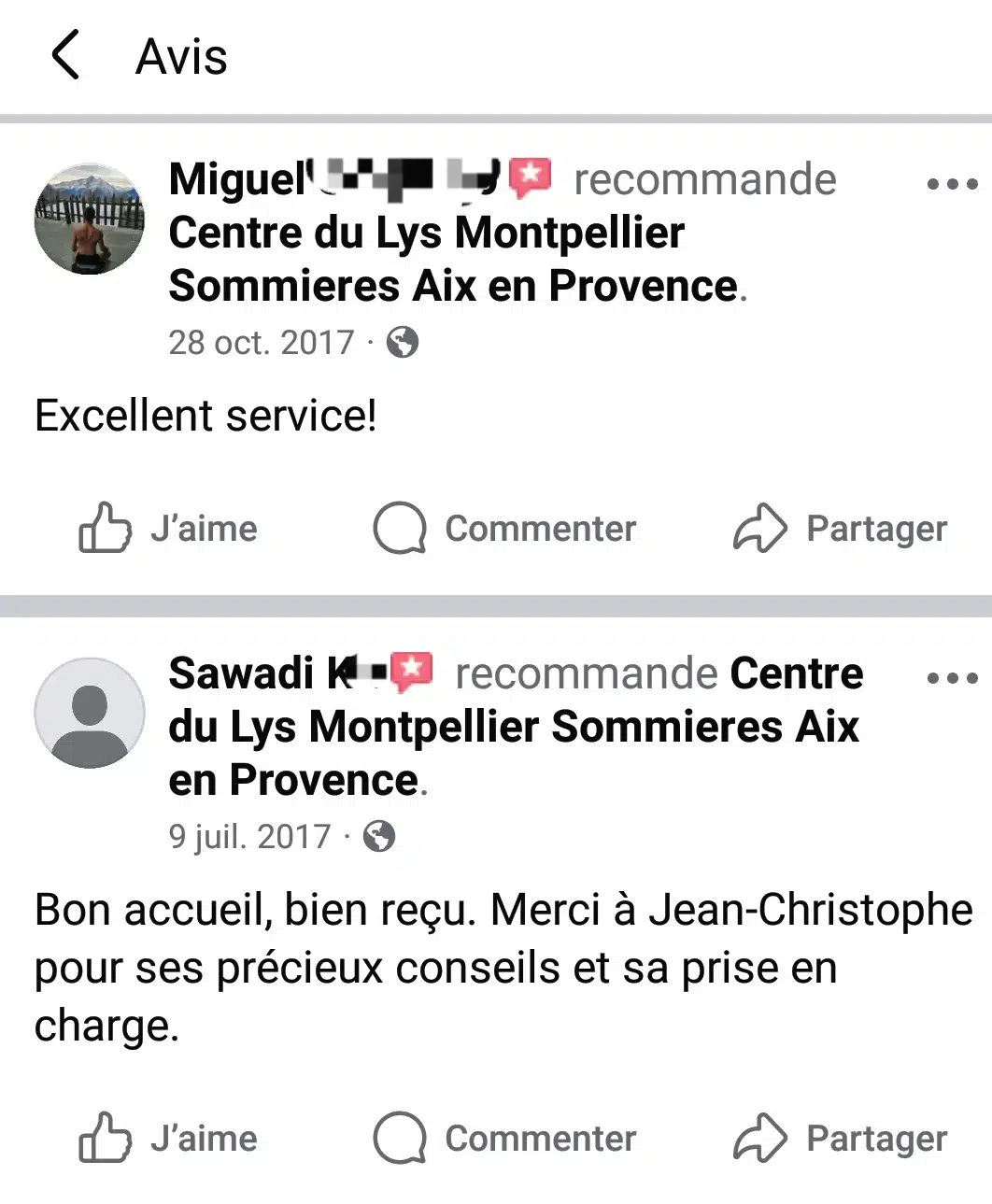Like Sawadi's review with J'aime thumb

point(168,1139)
